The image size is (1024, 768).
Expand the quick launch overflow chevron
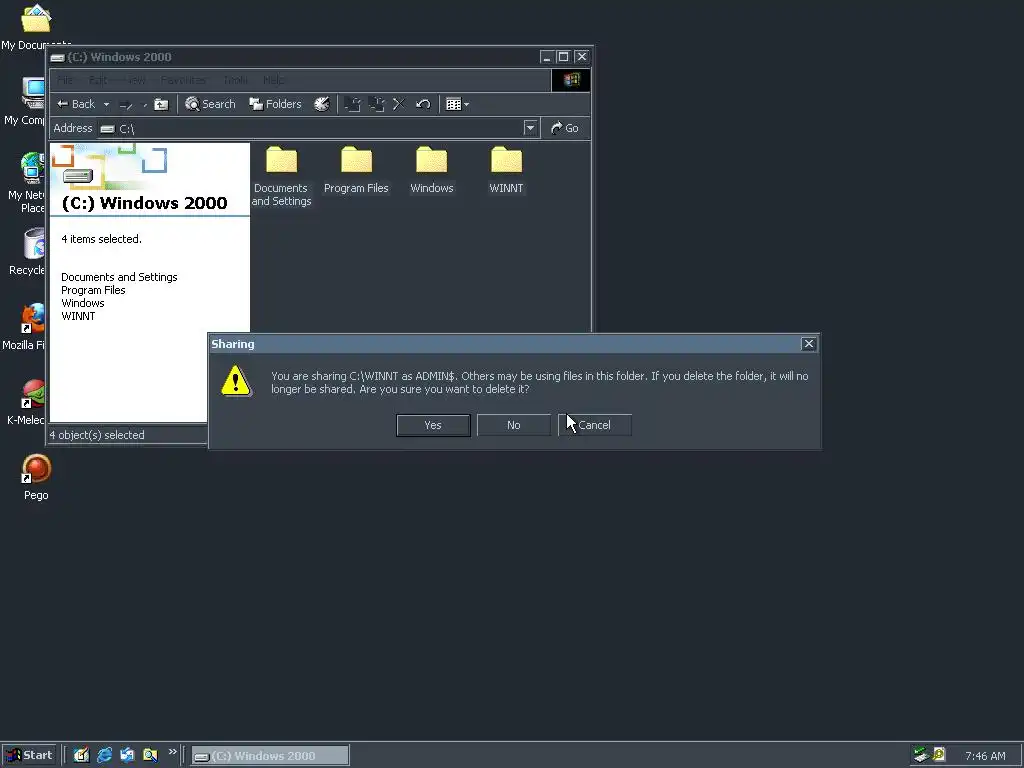pos(172,752)
